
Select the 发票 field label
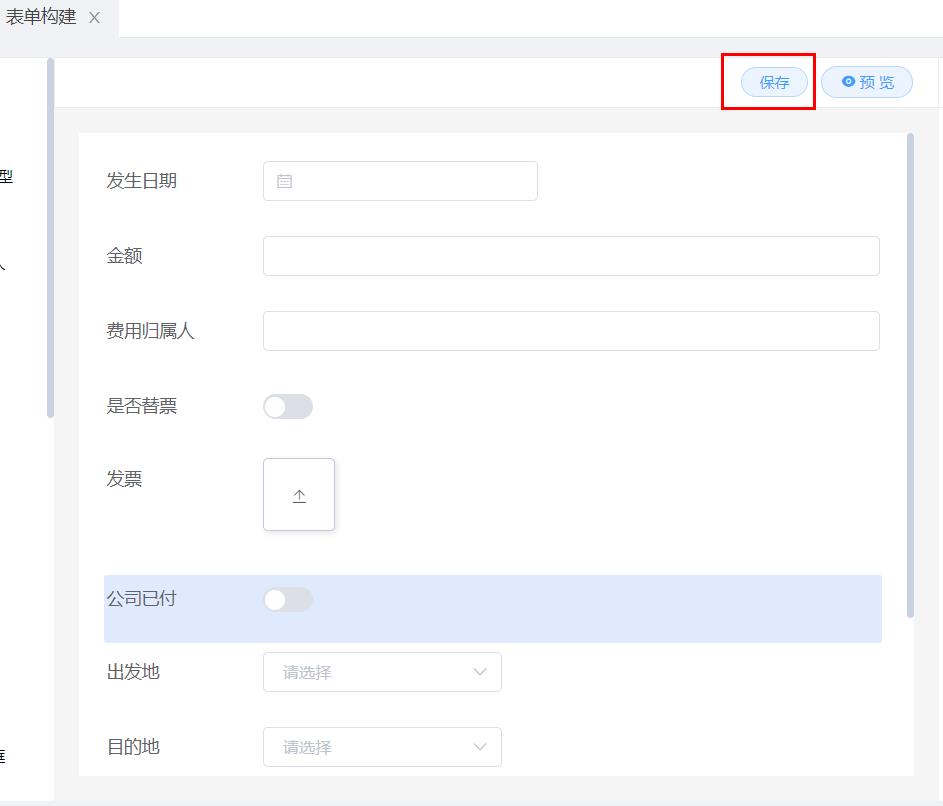124,479
